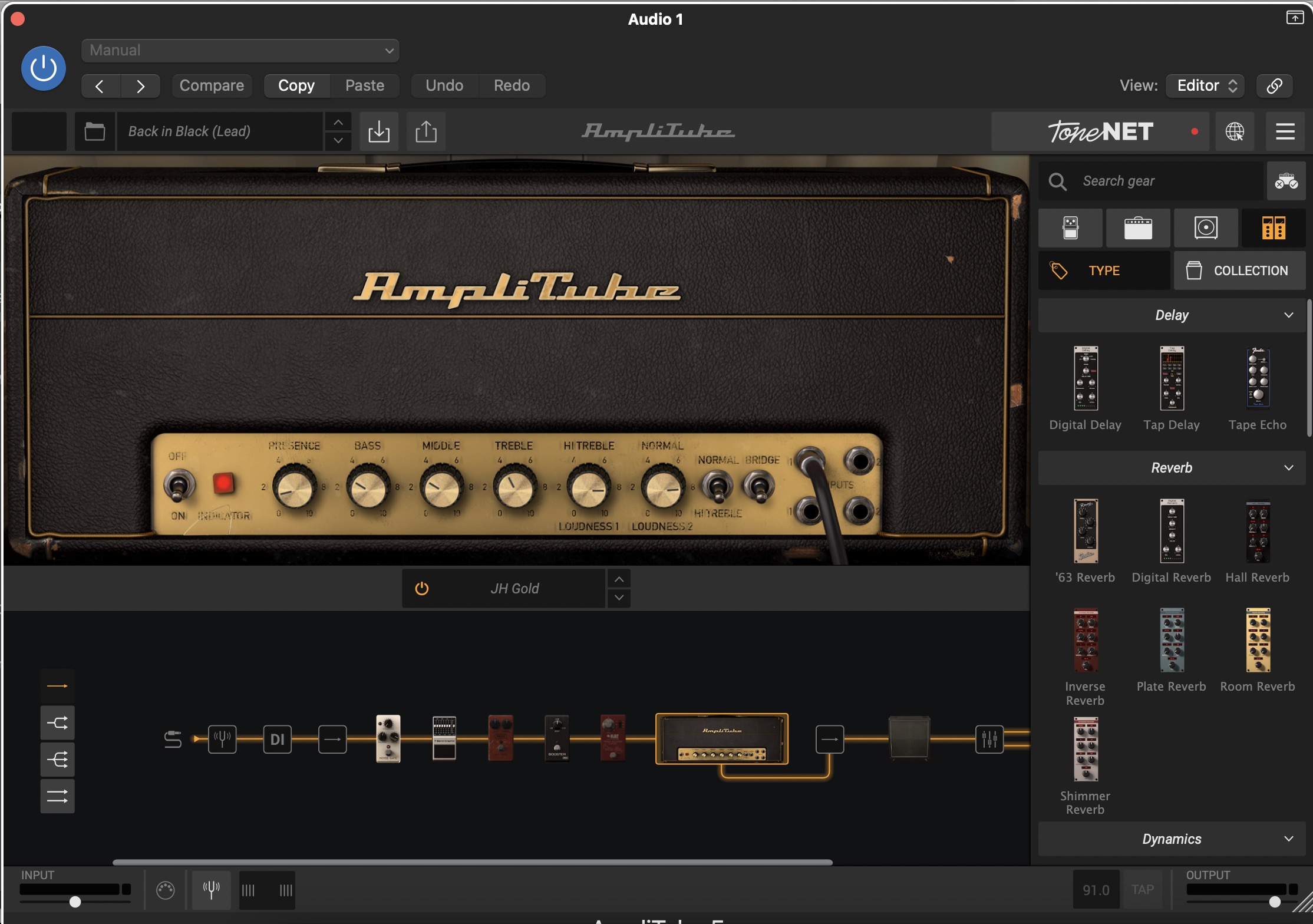Select the two-way split signal chain routing

pyautogui.click(x=57, y=723)
